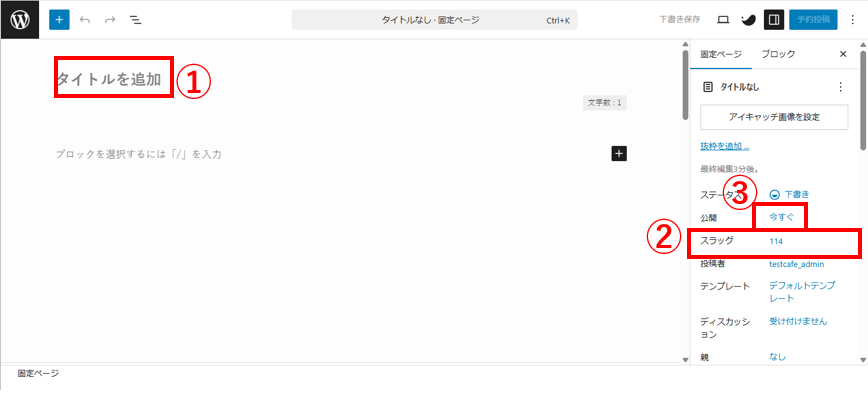The width and height of the screenshot is (868, 399).
Task: Open the blue block inserter plus button
Action: tap(59, 19)
